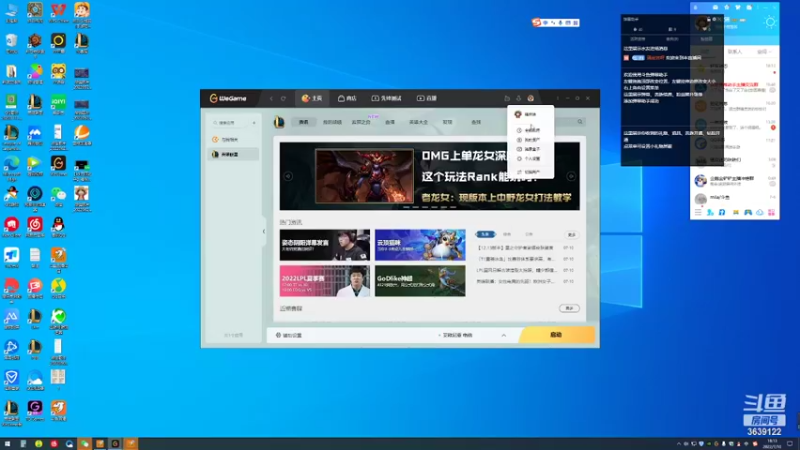Open the mila chat row in the QQ list

(x=735, y=198)
